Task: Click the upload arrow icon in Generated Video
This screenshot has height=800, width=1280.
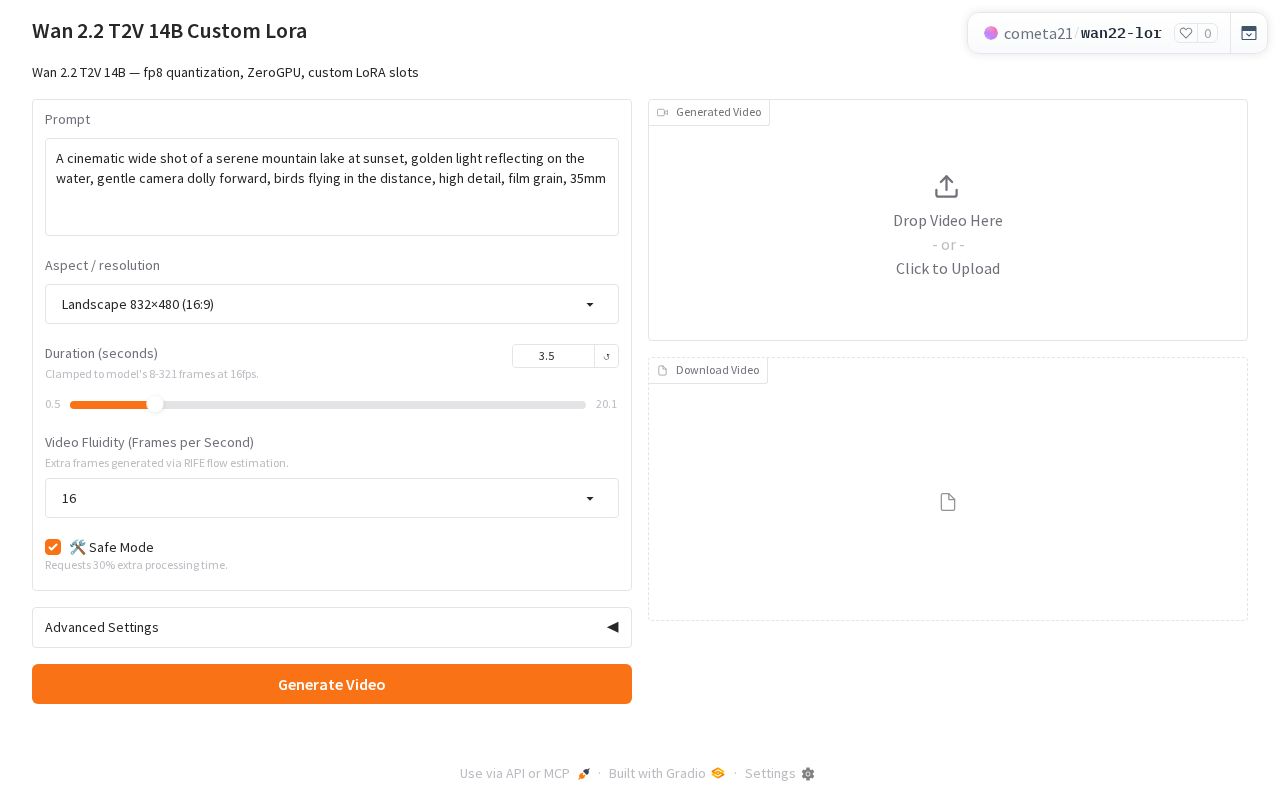Action: [x=946, y=187]
